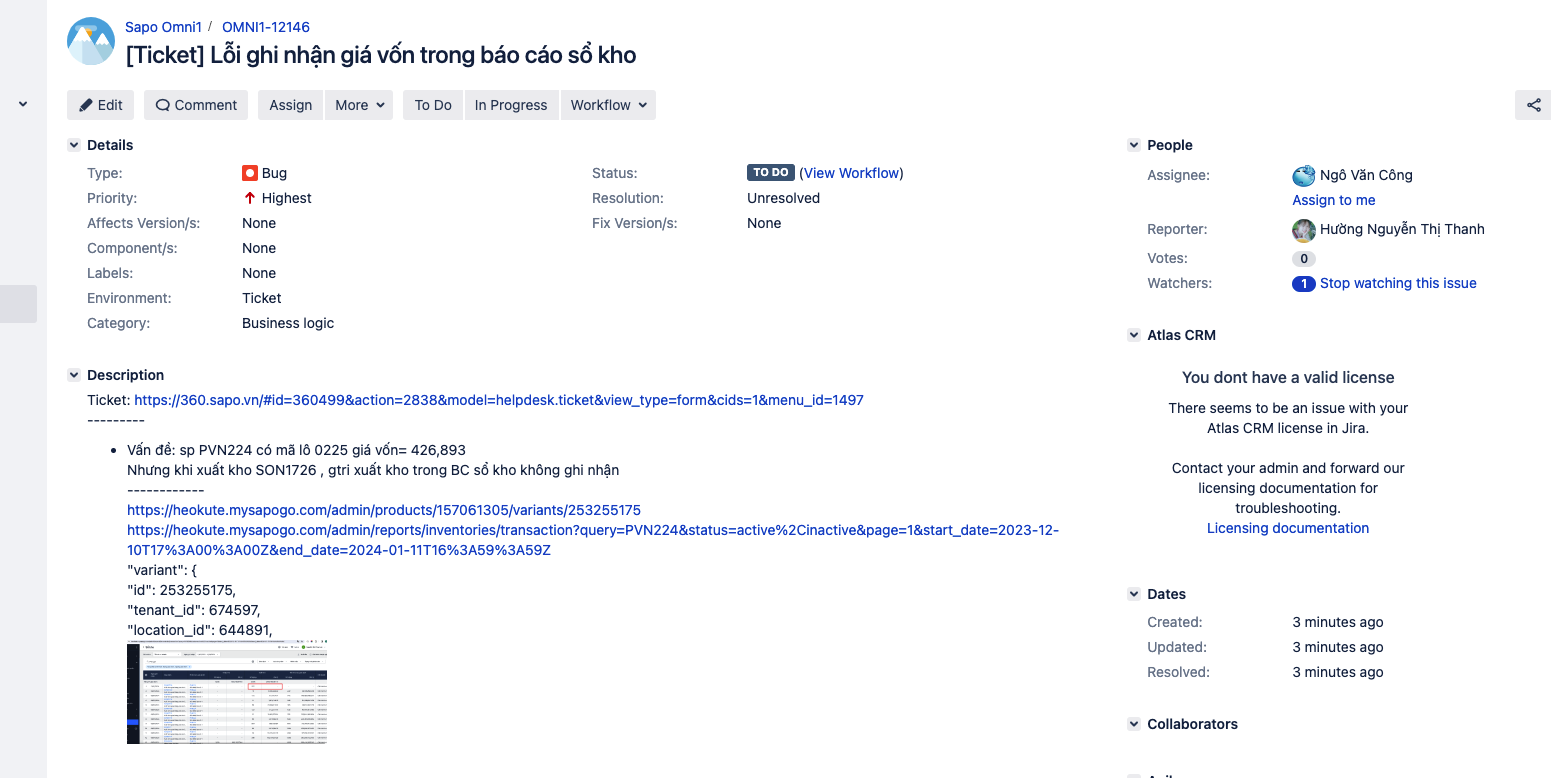Click the Hường Nguyễn Thị Thanh reporter name
The height and width of the screenshot is (778, 1551).
pos(1402,229)
